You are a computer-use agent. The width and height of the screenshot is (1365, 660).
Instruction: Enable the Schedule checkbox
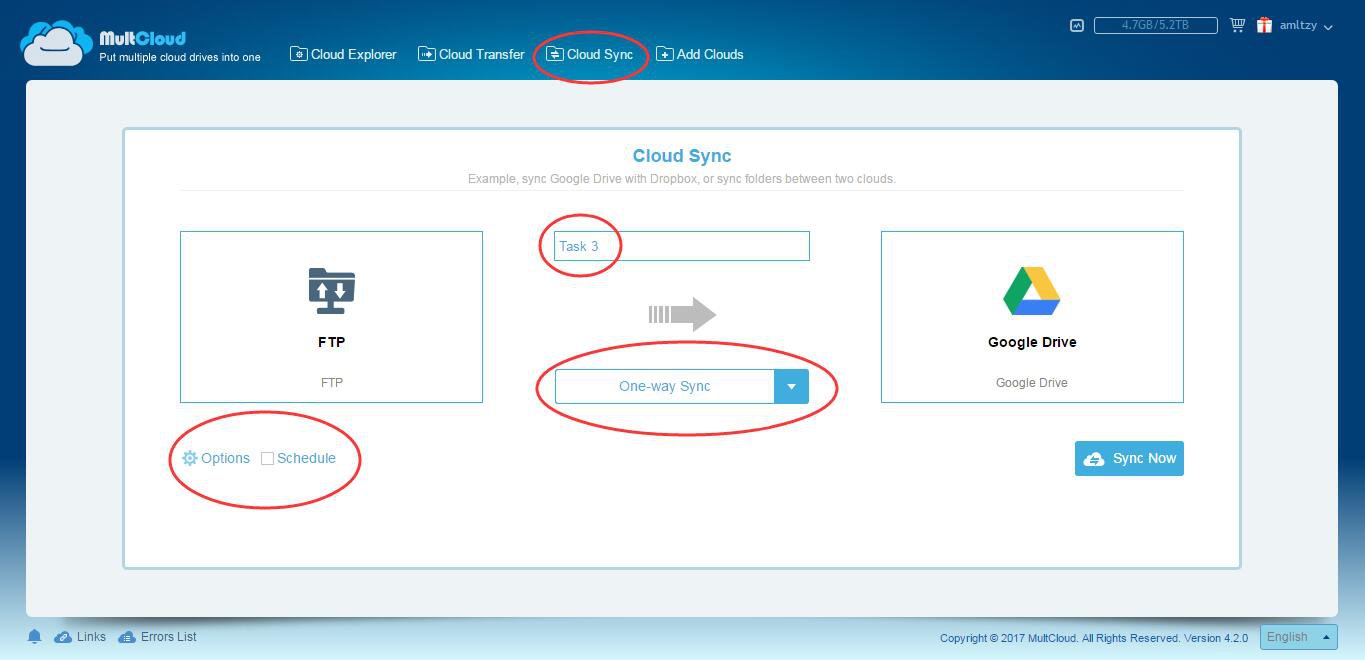click(267, 459)
